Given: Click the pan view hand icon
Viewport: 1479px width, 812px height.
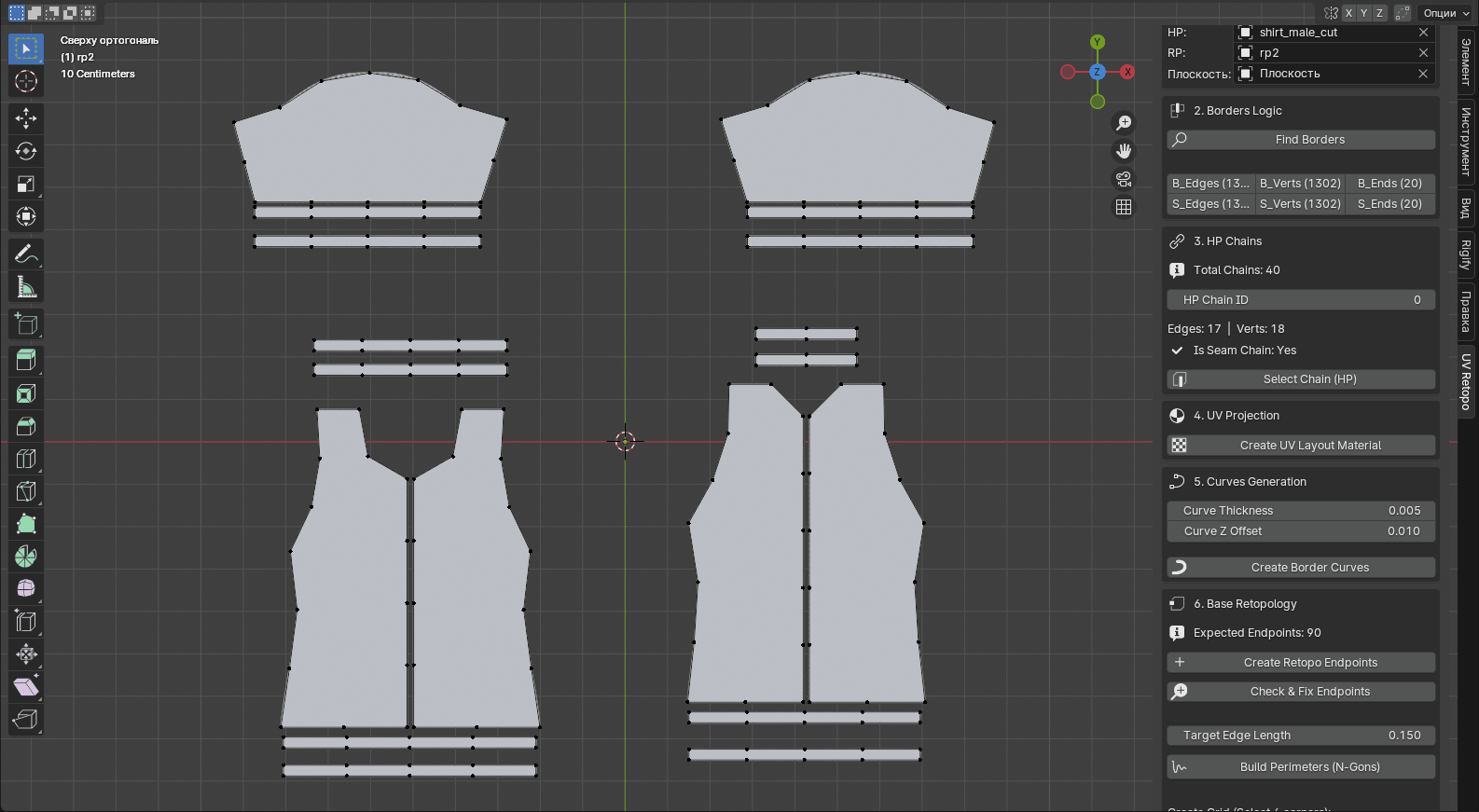Looking at the screenshot, I should 1124,151.
